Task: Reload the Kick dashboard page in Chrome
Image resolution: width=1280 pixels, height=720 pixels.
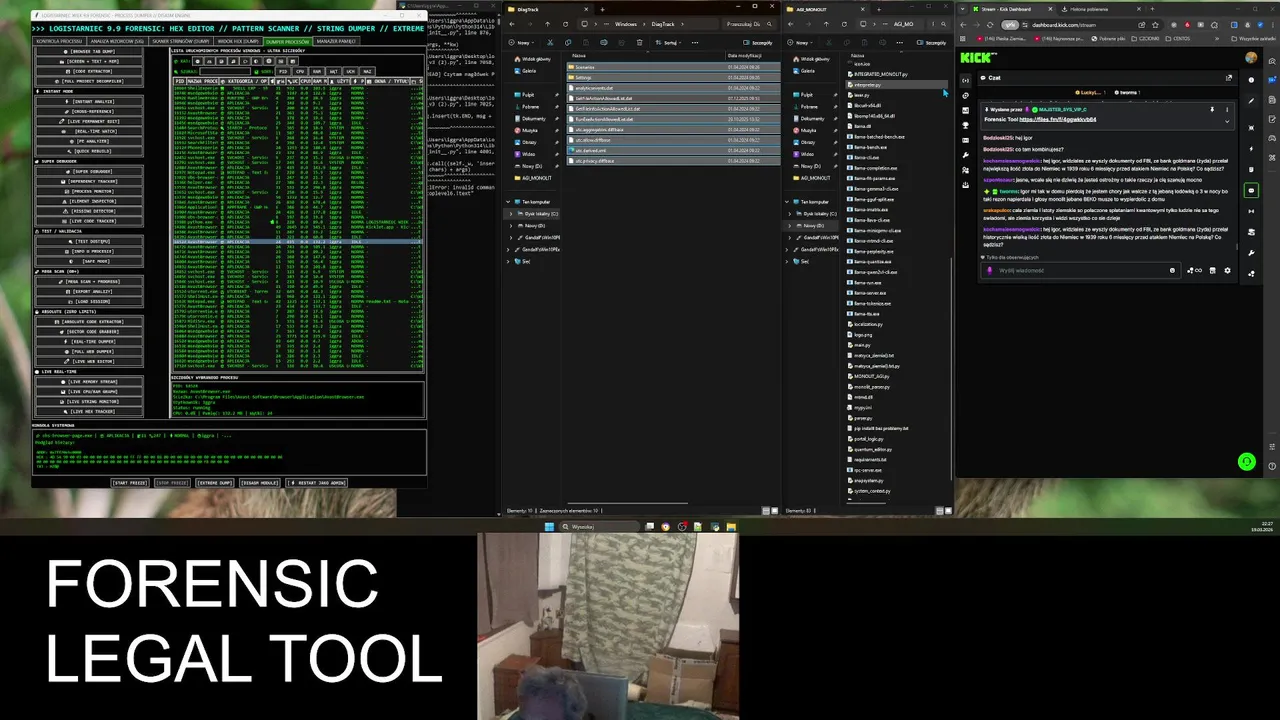Action: click(x=990, y=25)
